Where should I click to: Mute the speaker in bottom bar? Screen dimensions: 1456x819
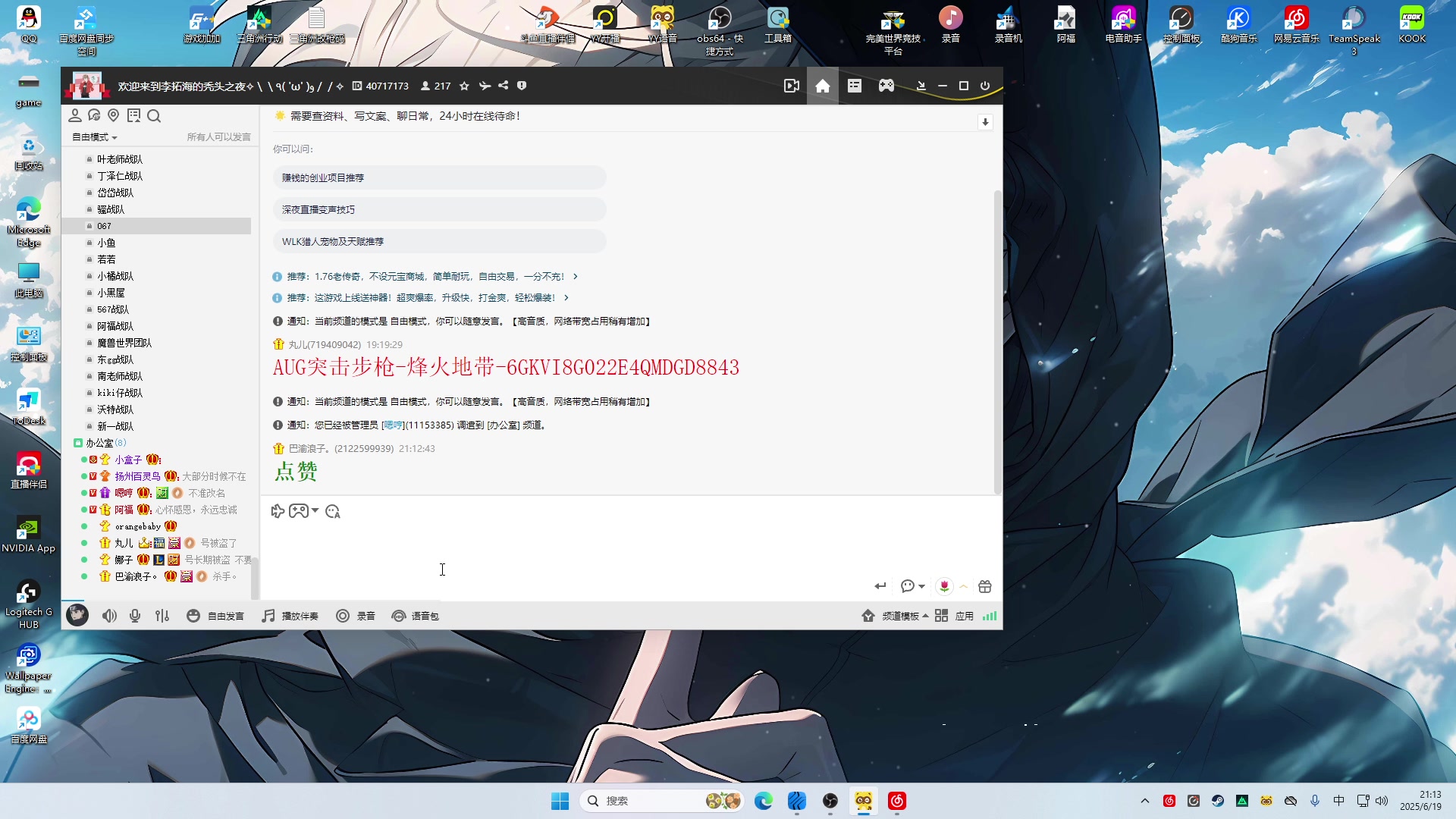coord(110,616)
